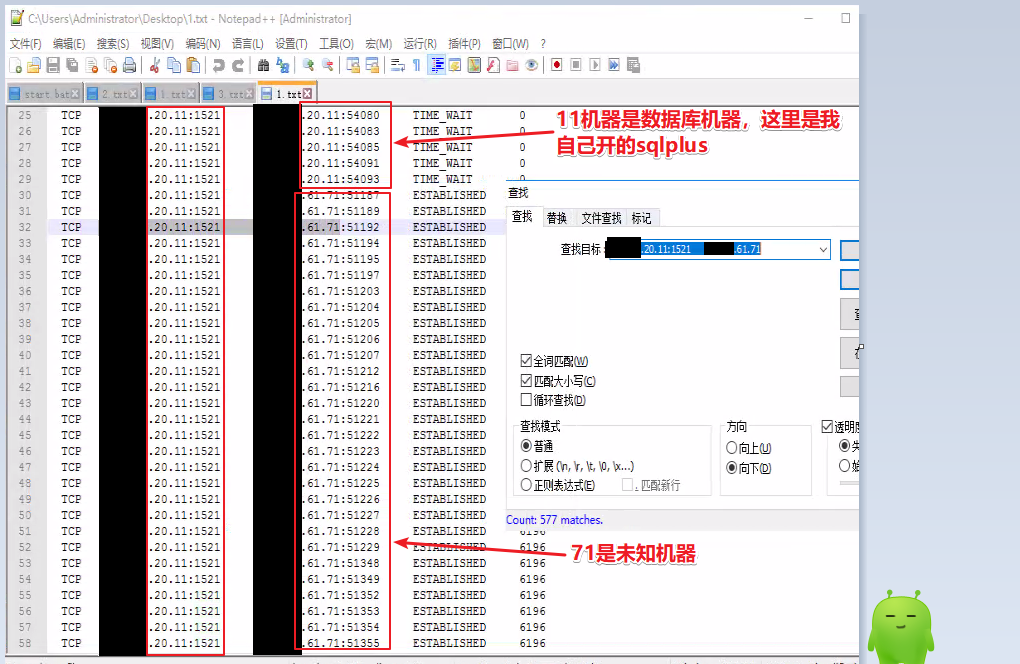1020x664 pixels.
Task: Close the 1.txt active tab
Action: [307, 93]
